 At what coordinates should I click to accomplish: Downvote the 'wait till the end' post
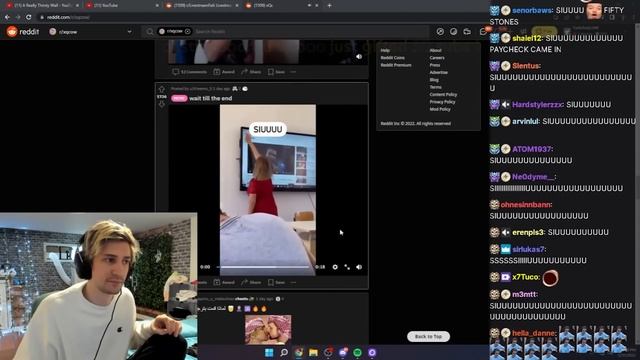[x=162, y=104]
